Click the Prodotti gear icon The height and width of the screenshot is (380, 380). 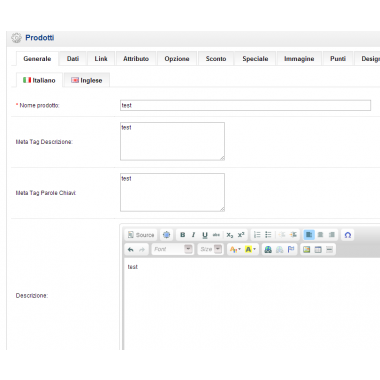[16, 38]
